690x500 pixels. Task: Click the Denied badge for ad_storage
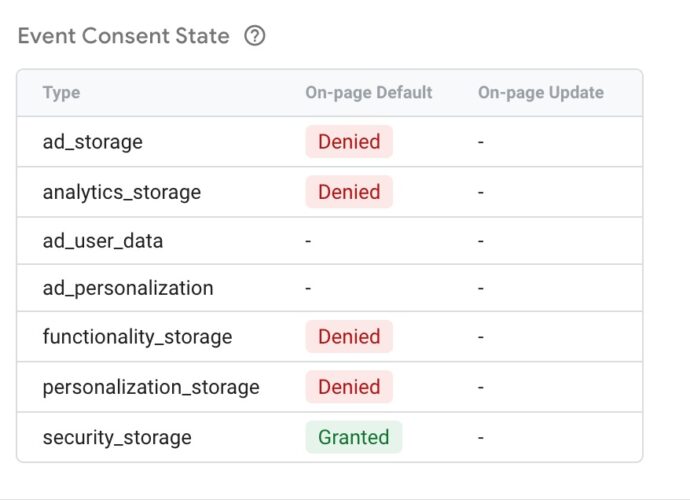point(349,142)
